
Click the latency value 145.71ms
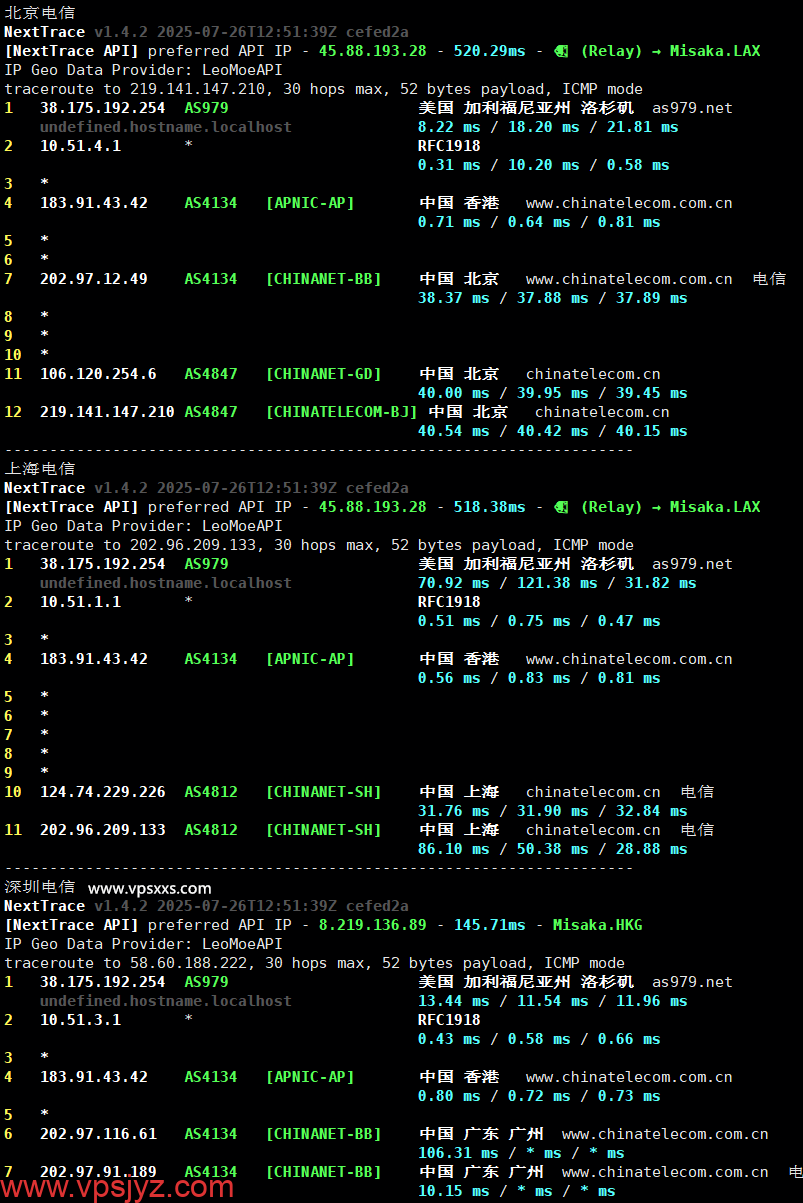pos(489,925)
